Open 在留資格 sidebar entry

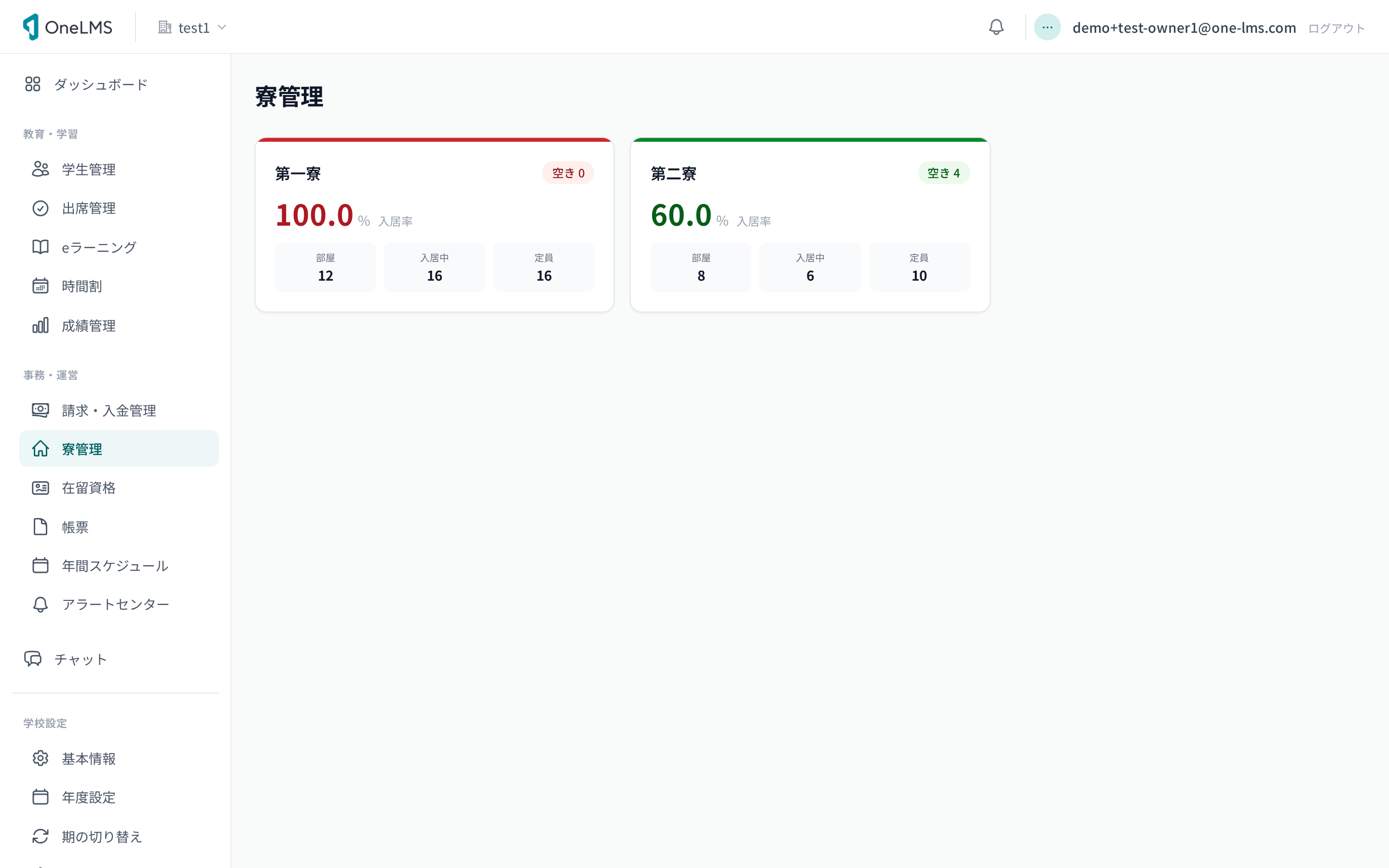119,488
